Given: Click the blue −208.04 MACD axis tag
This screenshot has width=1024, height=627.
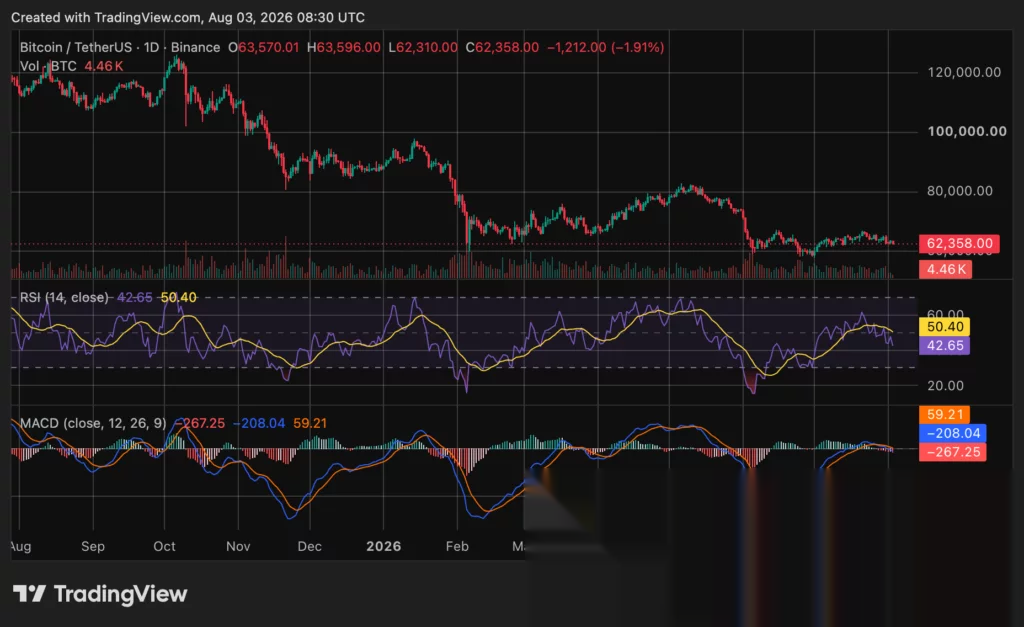Looking at the screenshot, I should (x=953, y=433).
